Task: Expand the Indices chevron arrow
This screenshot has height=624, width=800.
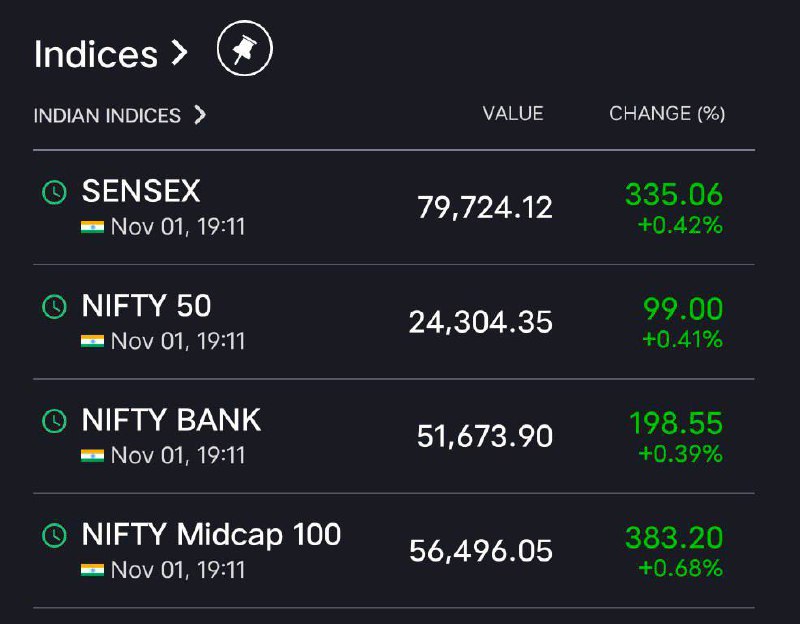Action: pyautogui.click(x=179, y=53)
